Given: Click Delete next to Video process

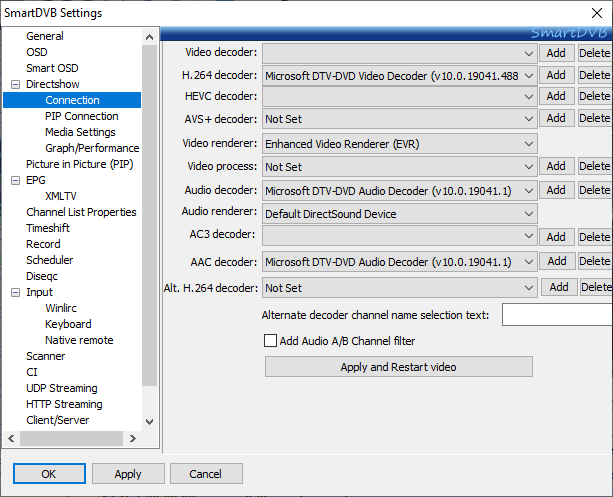Looking at the screenshot, I should (x=595, y=166).
